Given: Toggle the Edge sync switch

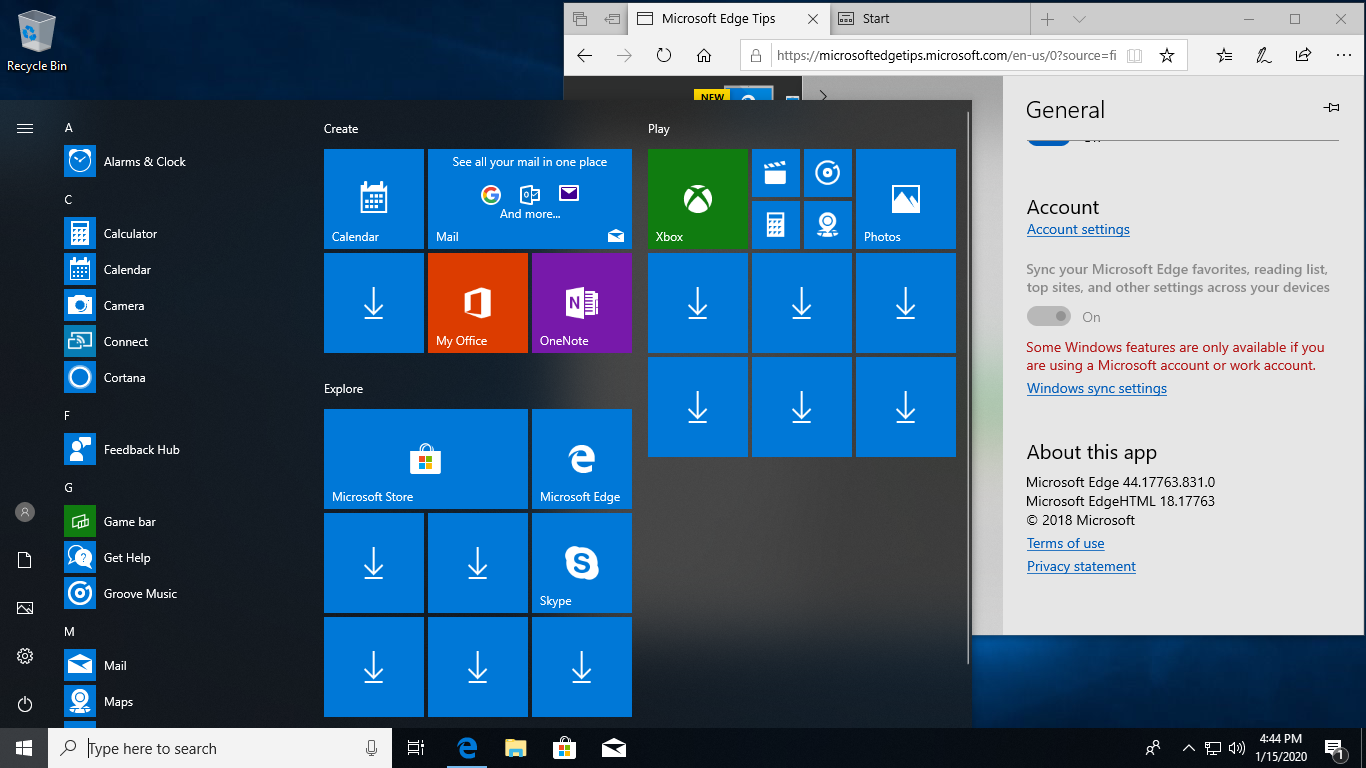Looking at the screenshot, I should [1049, 317].
